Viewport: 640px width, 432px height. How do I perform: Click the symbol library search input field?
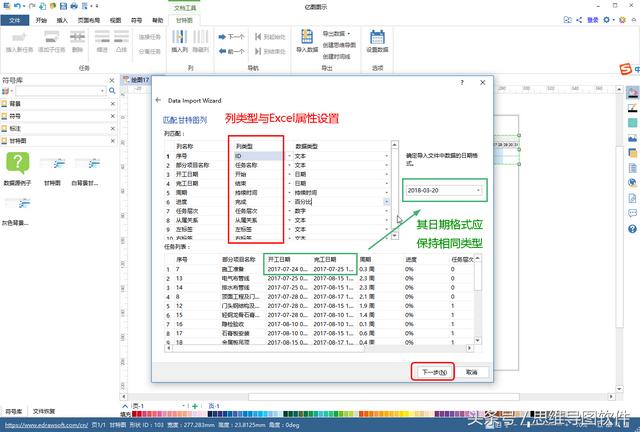click(x=57, y=91)
